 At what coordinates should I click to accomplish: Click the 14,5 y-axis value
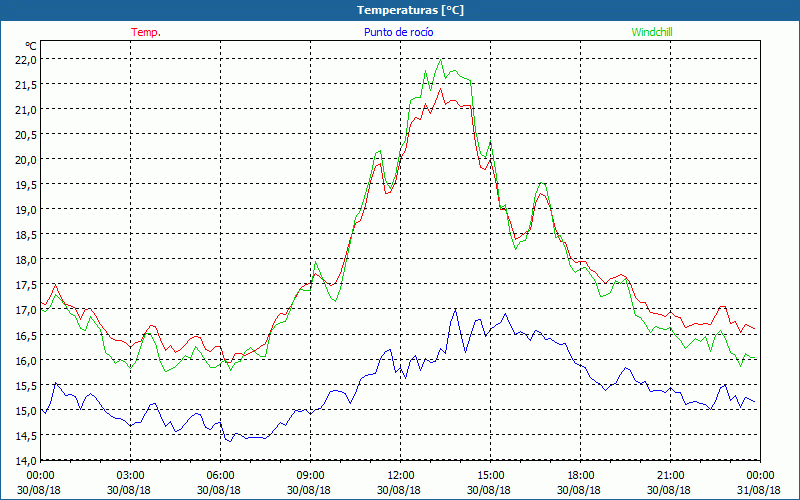click(26, 435)
